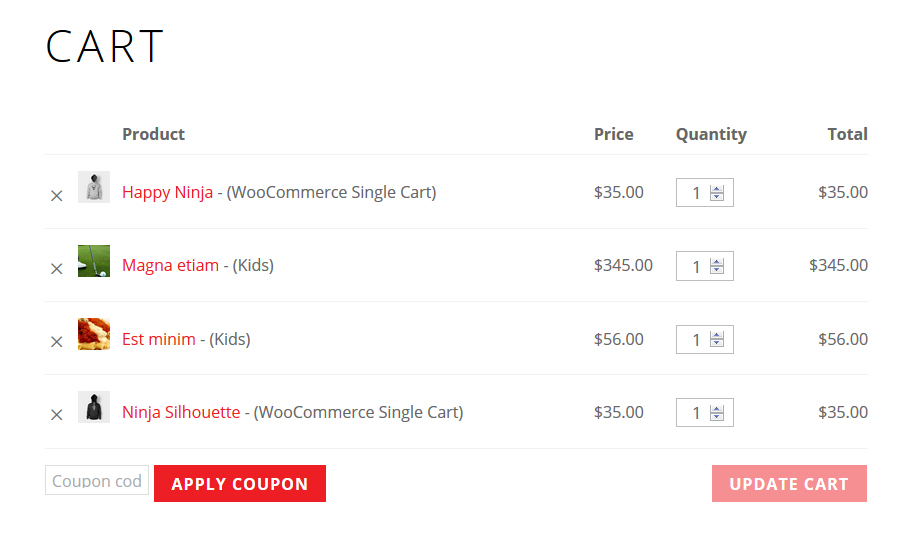Viewport: 899px width, 536px height.
Task: Decrease the Ninja Silhouette quantity by one
Action: tap(717, 417)
